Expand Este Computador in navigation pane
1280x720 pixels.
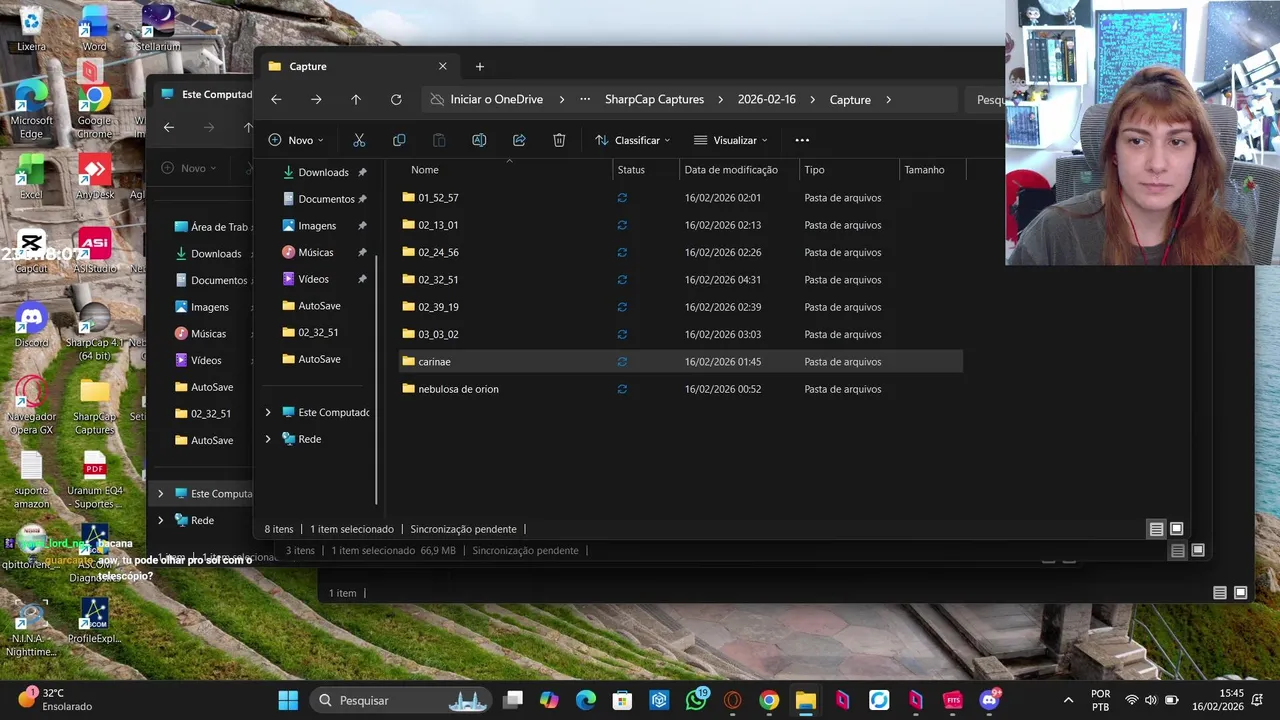pyautogui.click(x=267, y=412)
